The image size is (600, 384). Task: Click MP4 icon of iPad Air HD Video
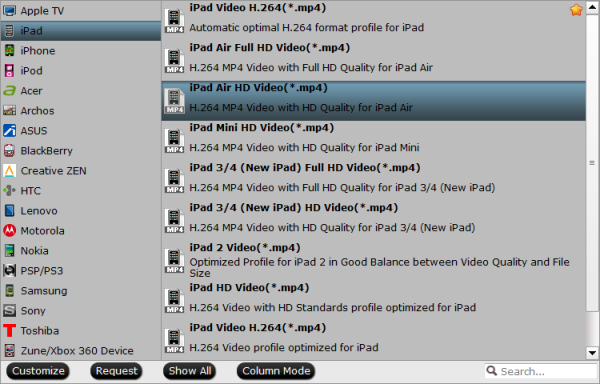pyautogui.click(x=174, y=101)
